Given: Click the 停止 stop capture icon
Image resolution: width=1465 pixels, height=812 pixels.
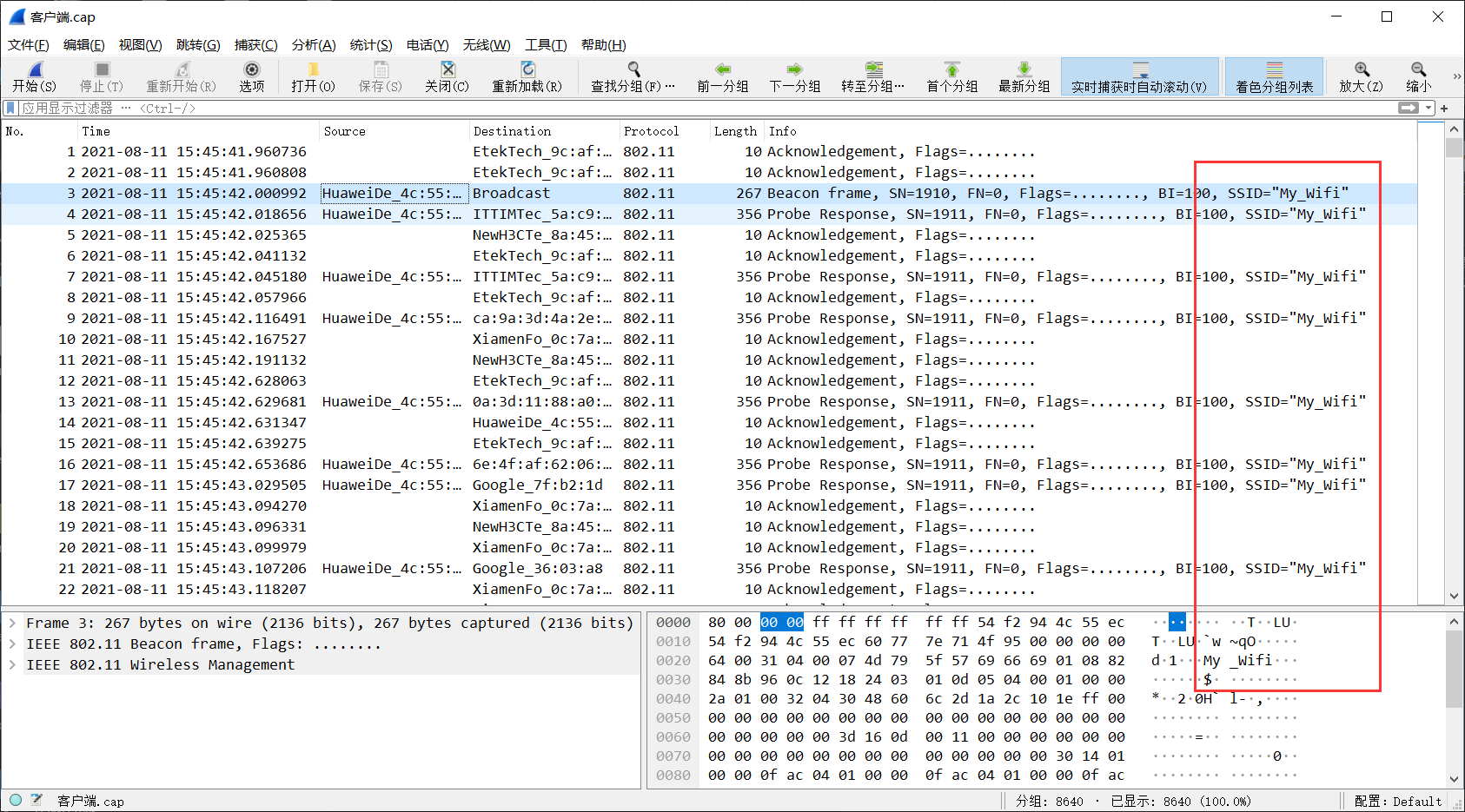Looking at the screenshot, I should [102, 69].
